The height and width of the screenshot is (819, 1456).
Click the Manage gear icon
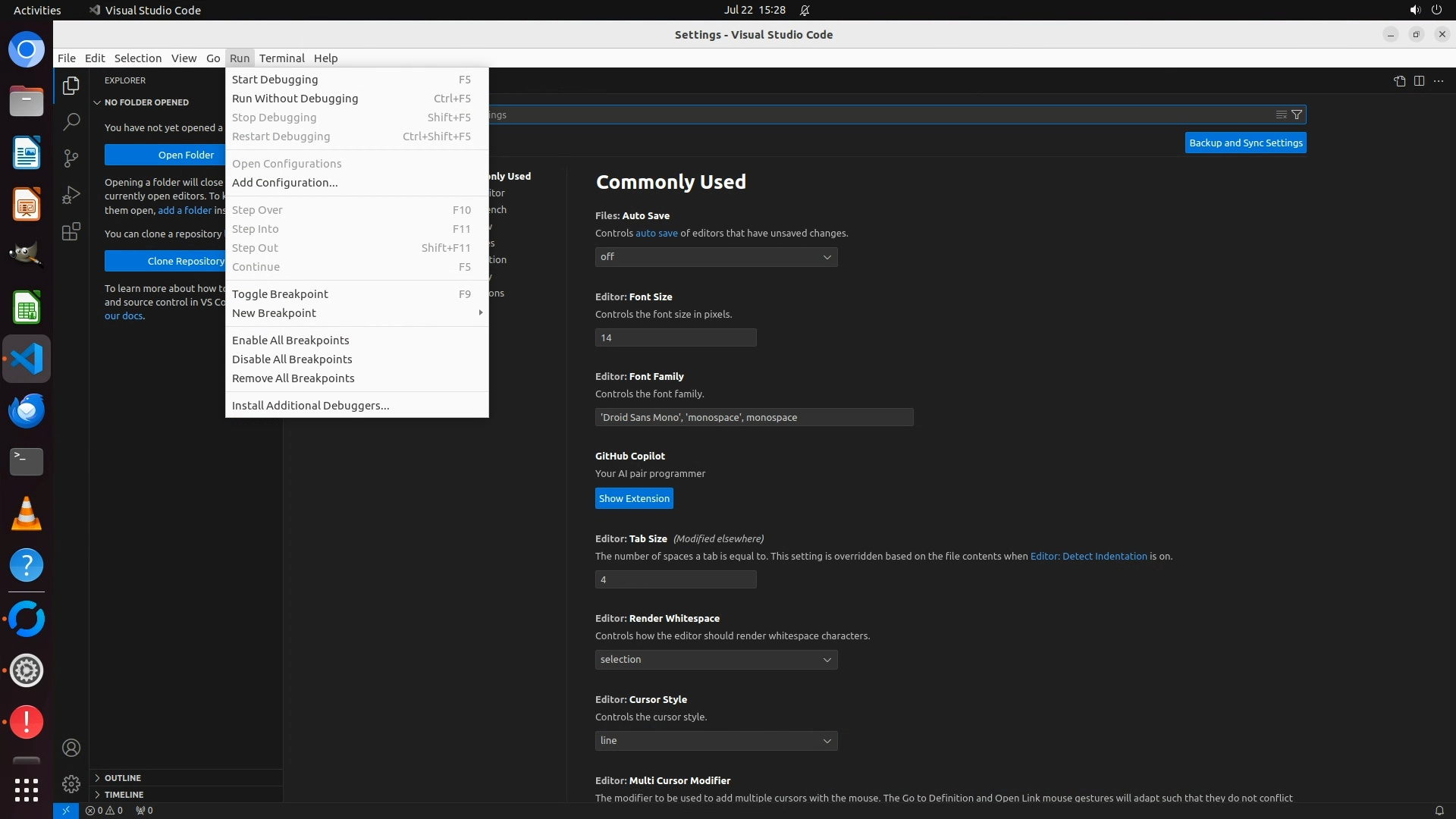pyautogui.click(x=71, y=783)
